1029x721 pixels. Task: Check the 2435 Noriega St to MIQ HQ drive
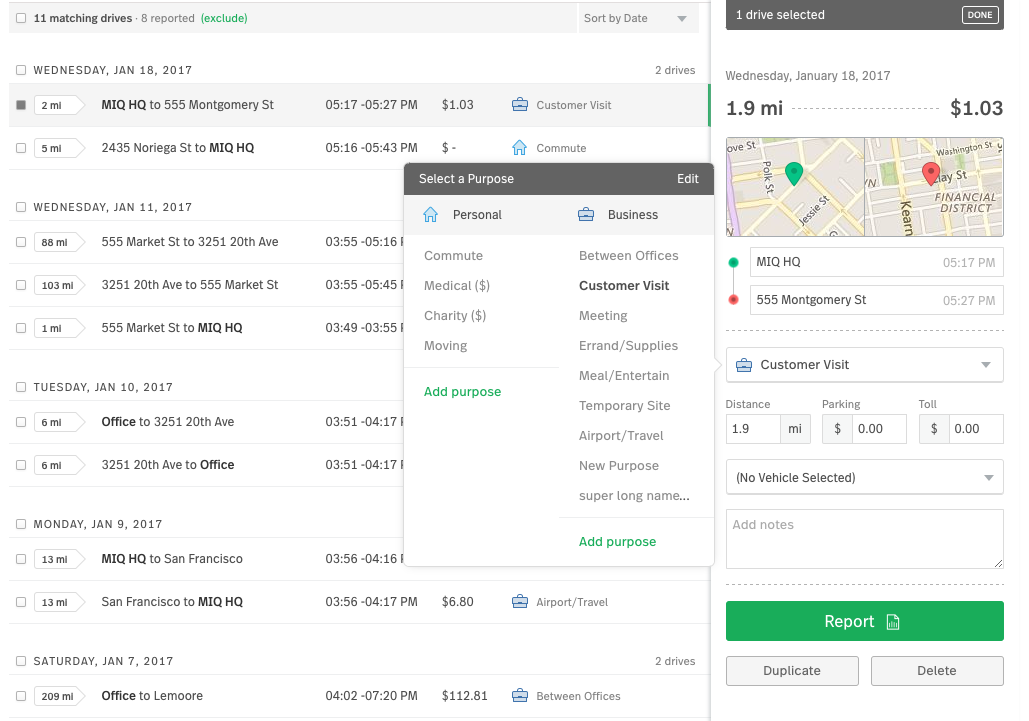pos(21,148)
